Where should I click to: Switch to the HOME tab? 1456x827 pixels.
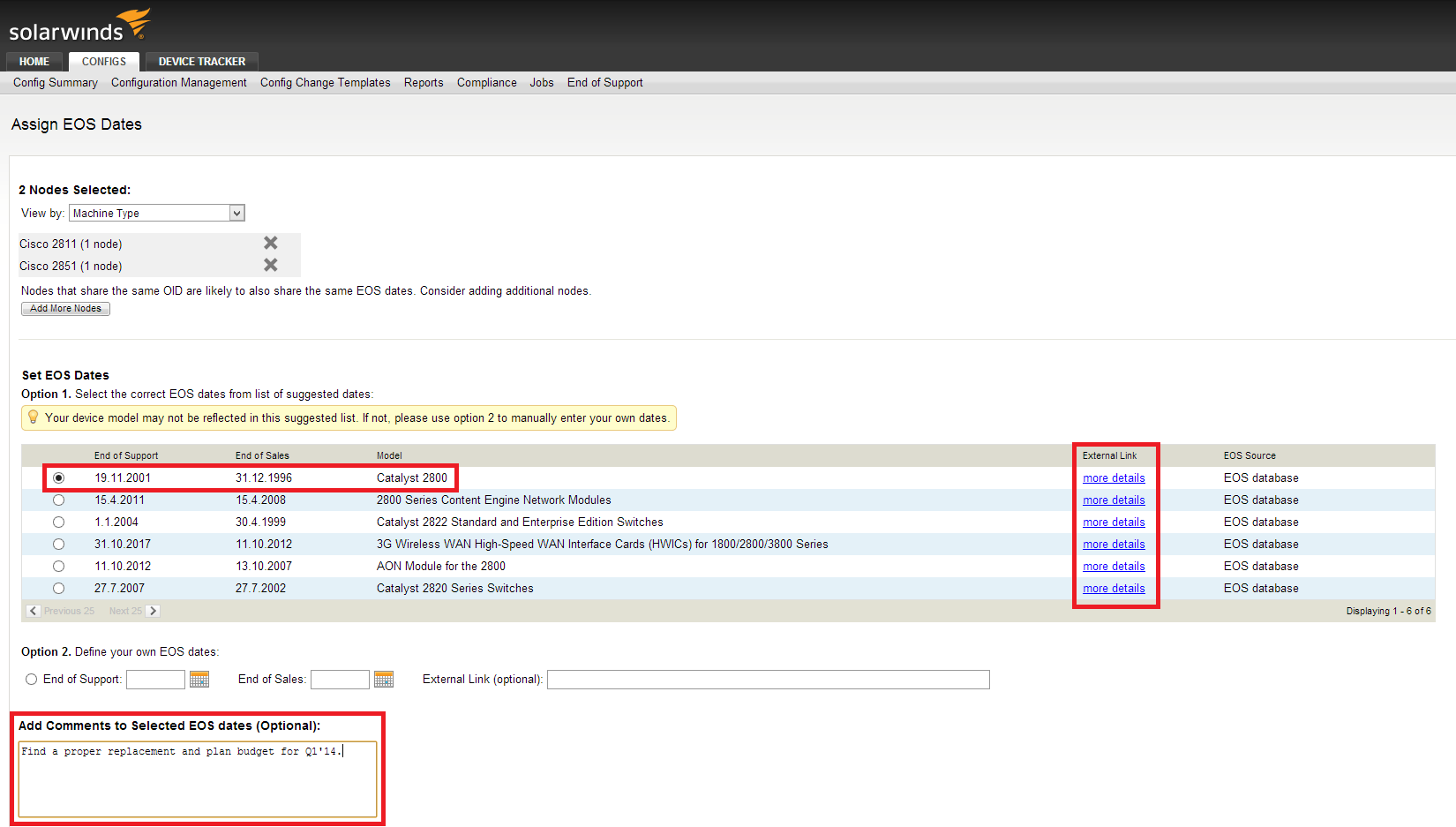coord(34,62)
